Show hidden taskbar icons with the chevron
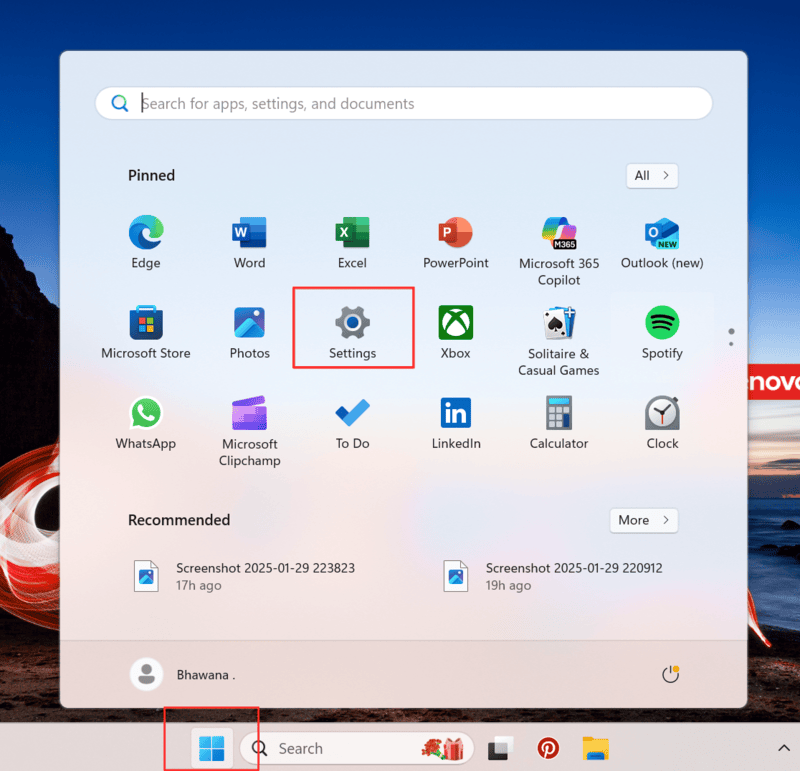Screen dimensions: 800x771 pos(783,747)
